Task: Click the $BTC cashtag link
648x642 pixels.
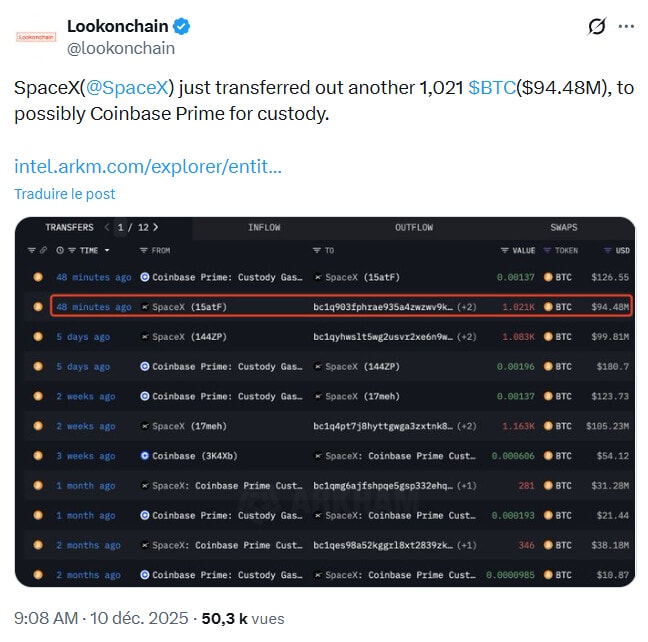Action: pos(492,88)
